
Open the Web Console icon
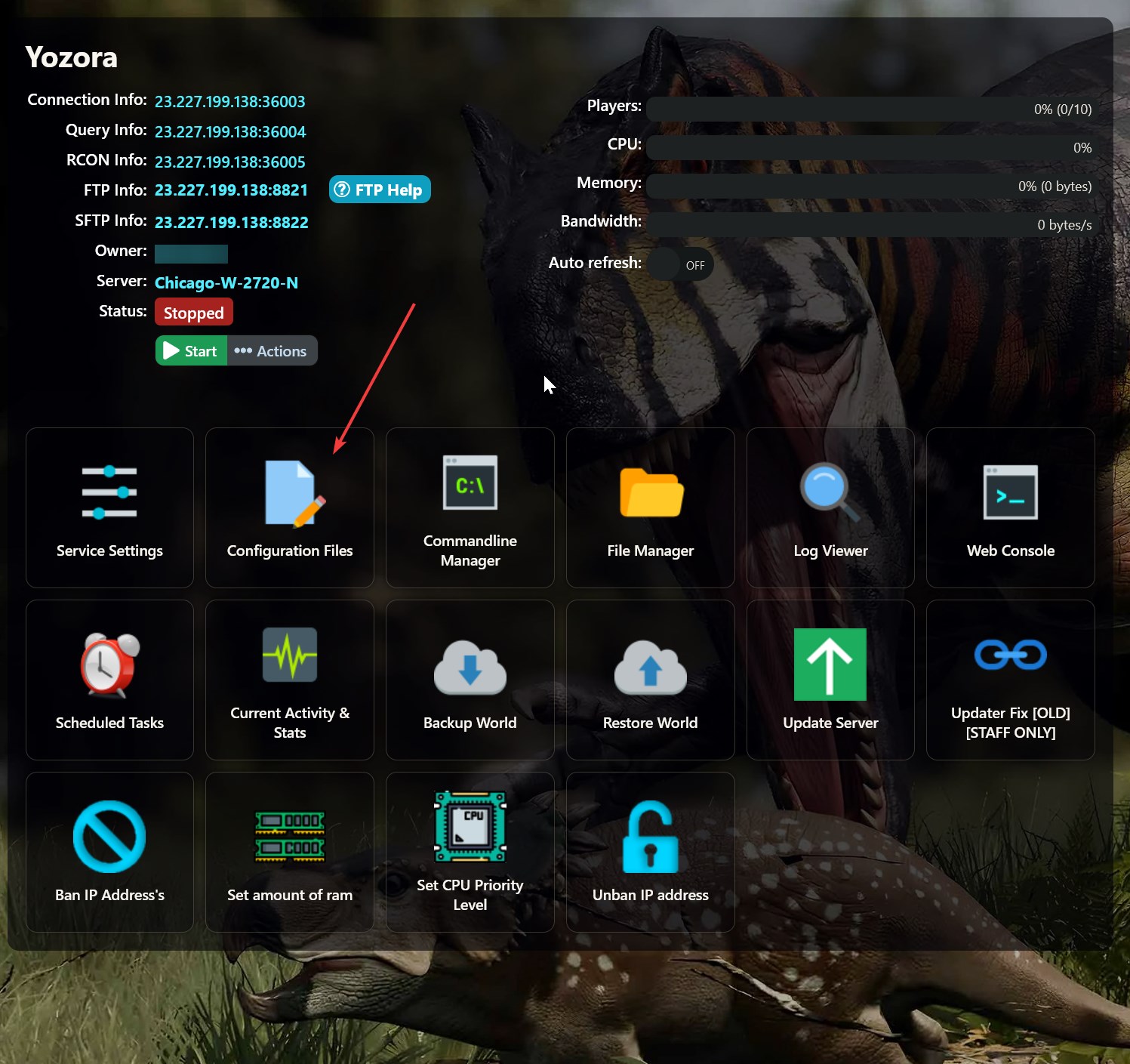pos(1010,493)
